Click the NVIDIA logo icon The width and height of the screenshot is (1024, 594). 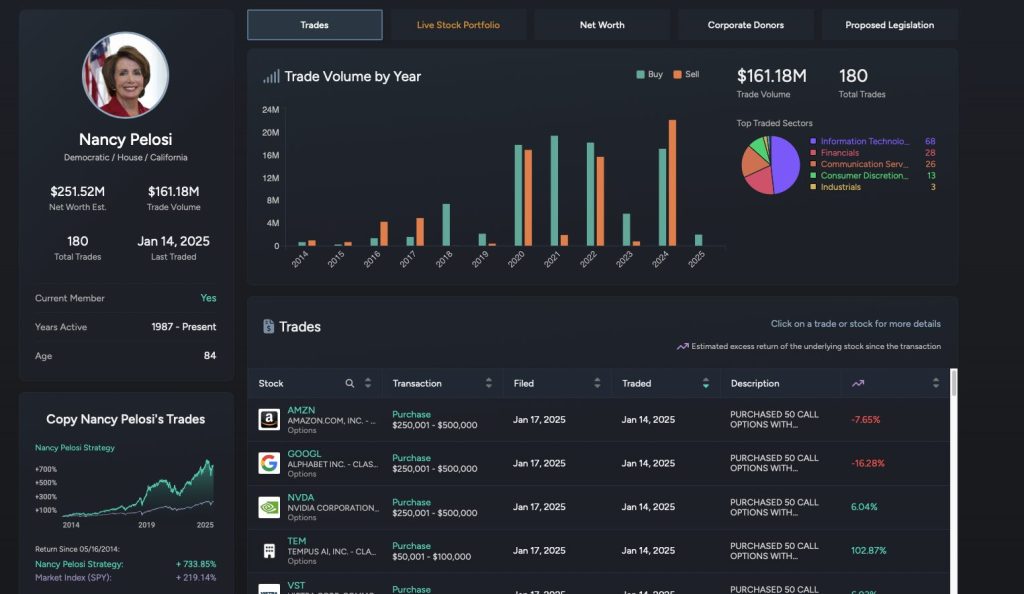click(269, 507)
